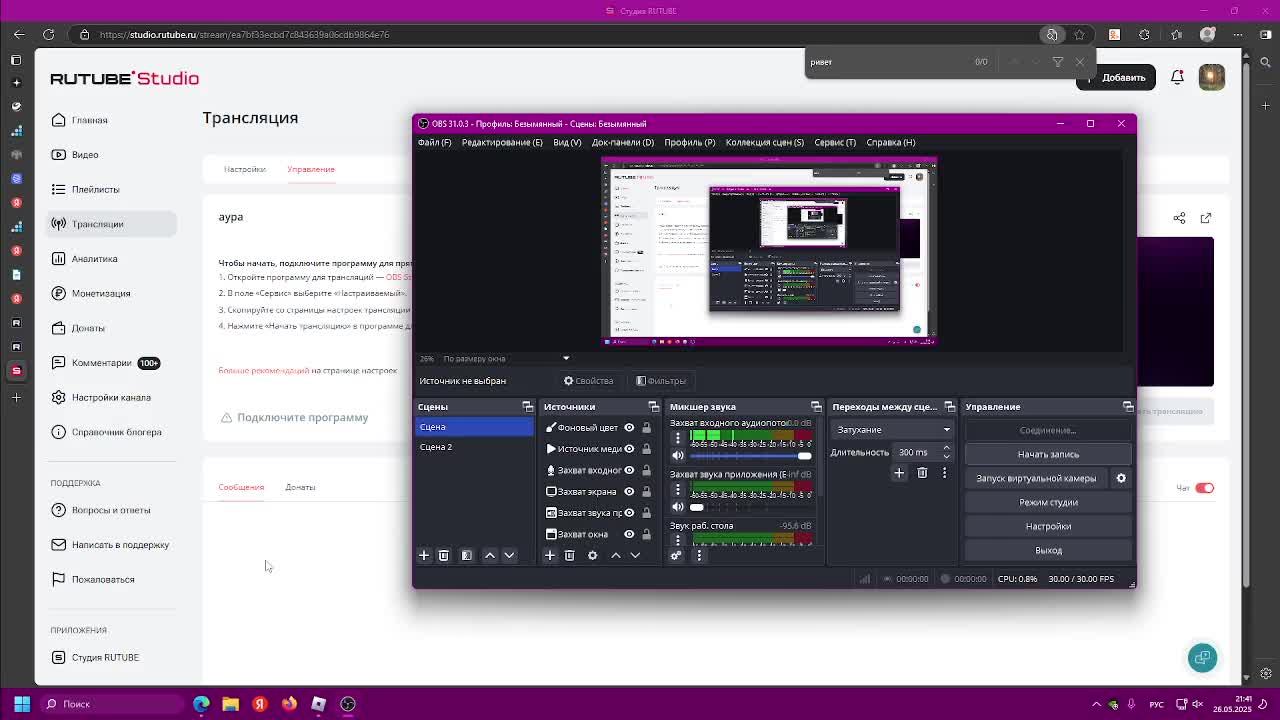Open the Файл (F) menu in OBS
Viewport: 1280px width, 720px height.
tap(435, 142)
